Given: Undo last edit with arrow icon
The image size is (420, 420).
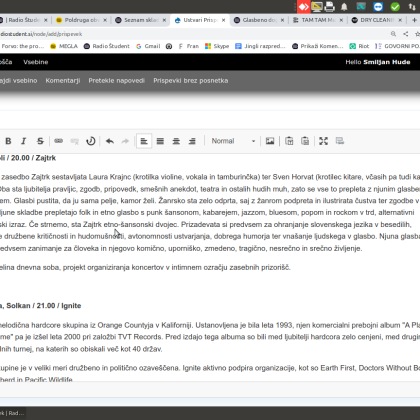Looking at the screenshot, I should click(x=110, y=141).
